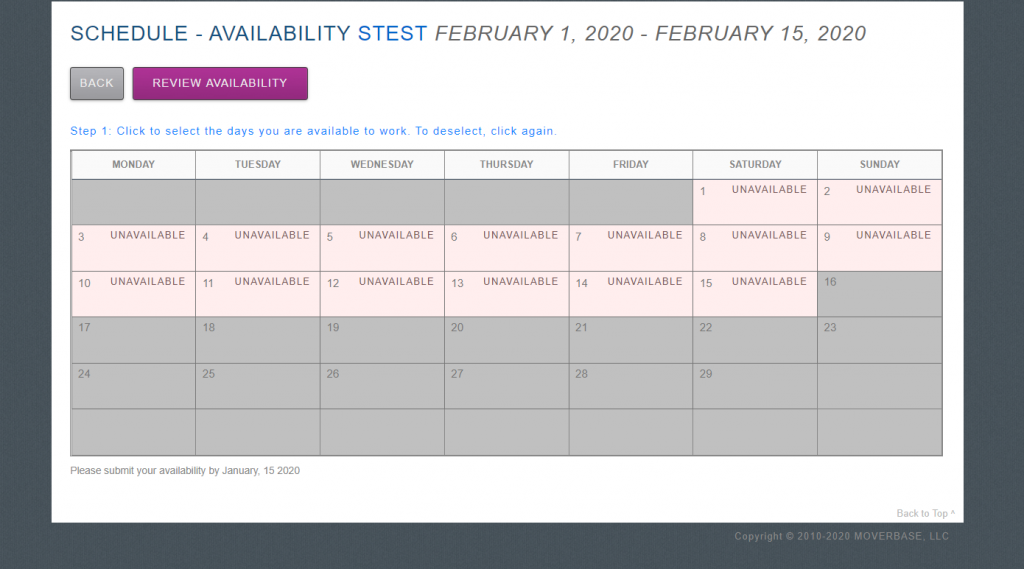Select Tuesday the 4th day cell
This screenshot has height=569, width=1024.
click(x=257, y=248)
